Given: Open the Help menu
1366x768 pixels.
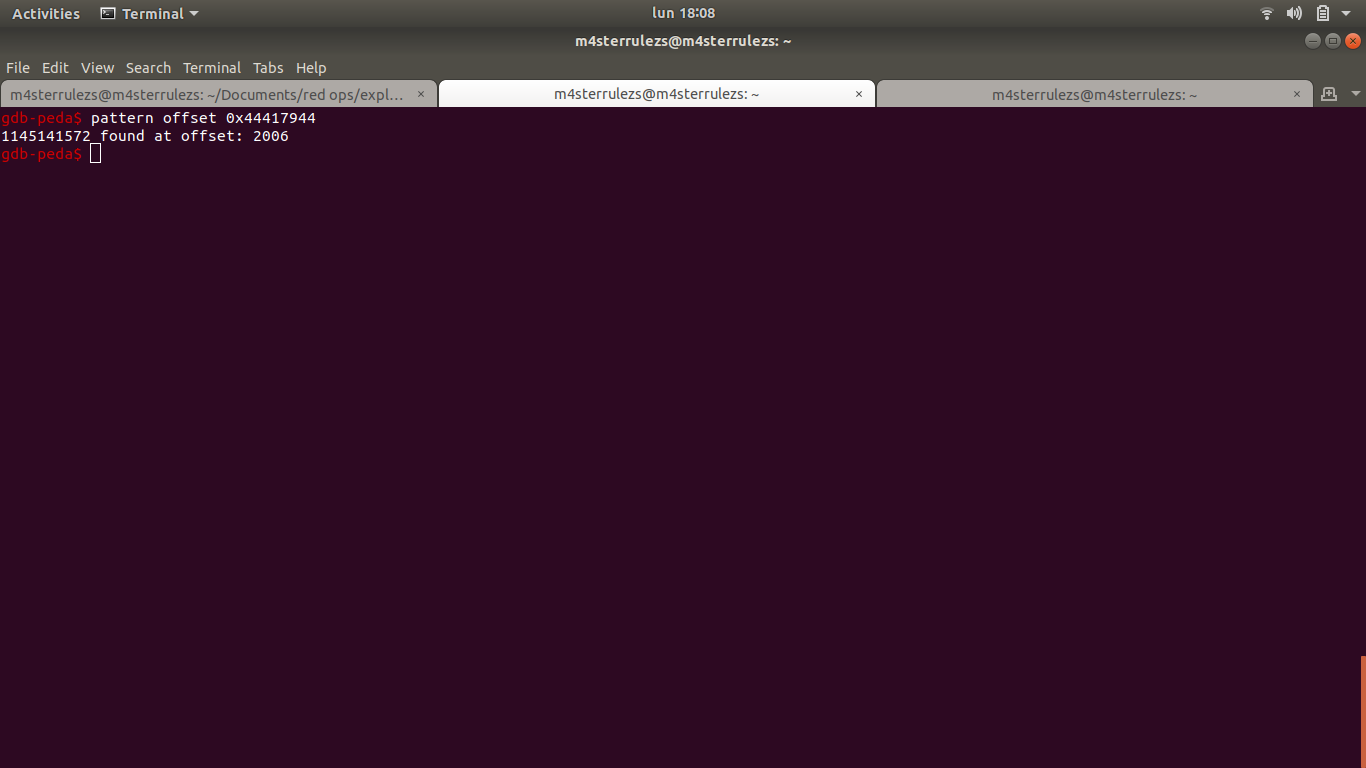Looking at the screenshot, I should click(311, 68).
